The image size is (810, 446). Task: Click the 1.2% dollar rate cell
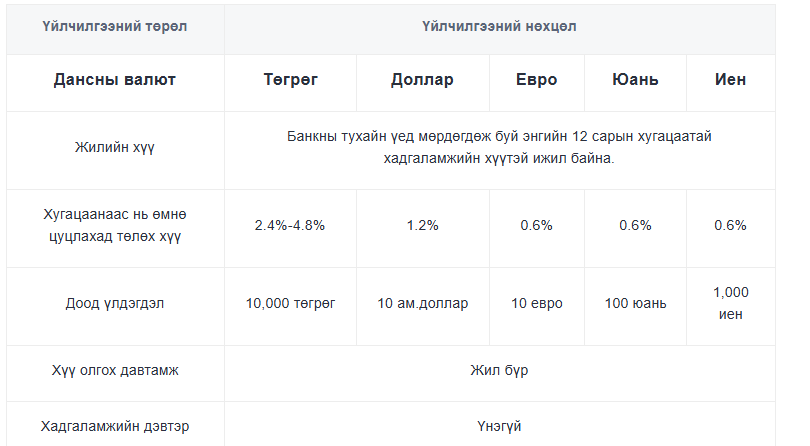tap(422, 225)
